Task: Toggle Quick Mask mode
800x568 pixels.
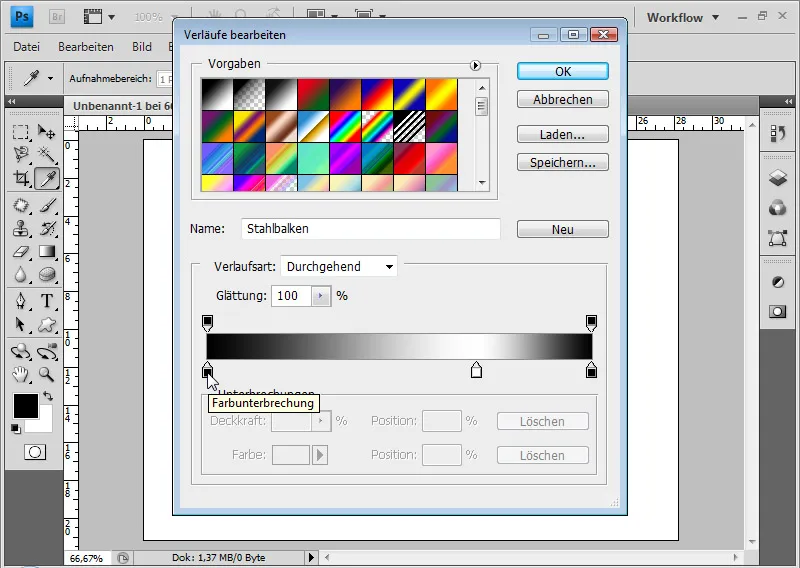Action: click(35, 452)
